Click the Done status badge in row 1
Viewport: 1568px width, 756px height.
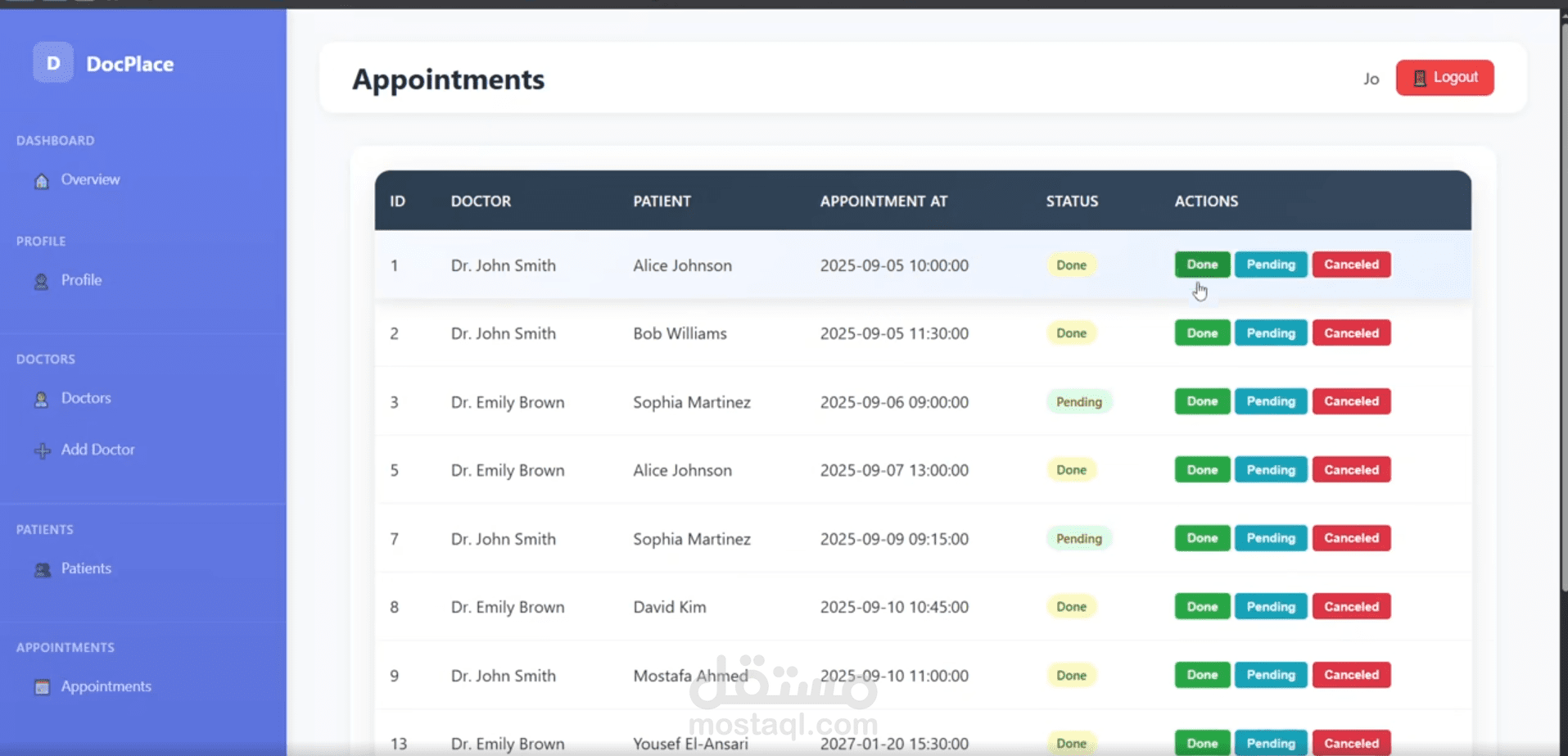pyautogui.click(x=1071, y=265)
